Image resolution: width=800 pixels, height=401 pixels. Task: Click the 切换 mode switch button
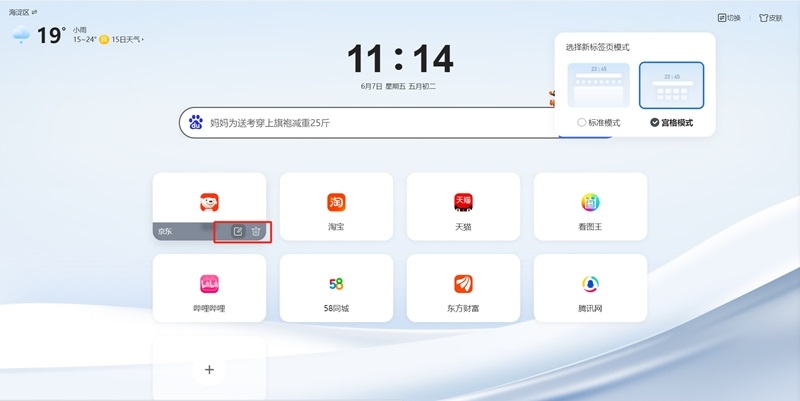(x=729, y=18)
